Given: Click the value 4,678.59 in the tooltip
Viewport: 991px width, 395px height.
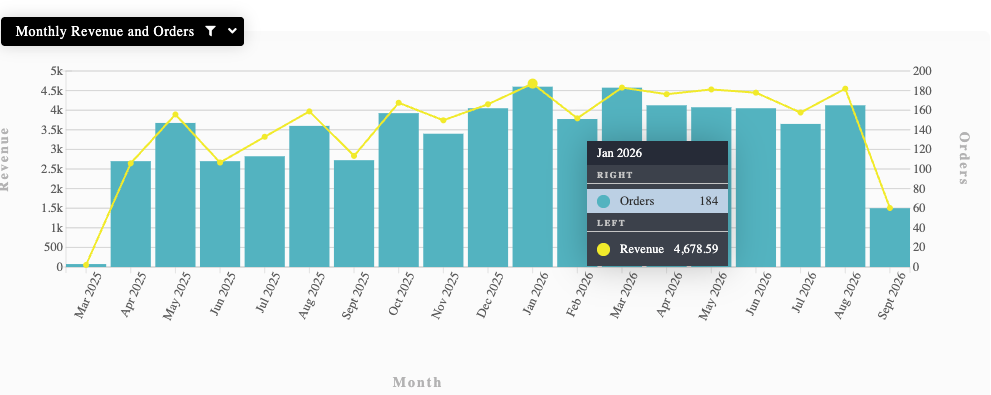Looking at the screenshot, I should 696,249.
